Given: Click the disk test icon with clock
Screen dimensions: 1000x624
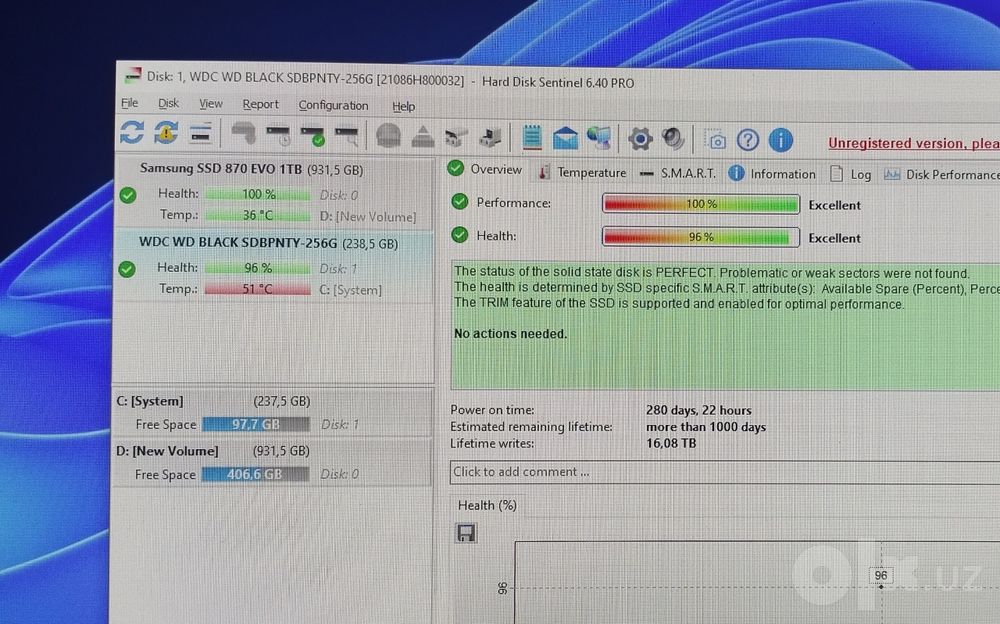Looking at the screenshot, I should tap(278, 135).
